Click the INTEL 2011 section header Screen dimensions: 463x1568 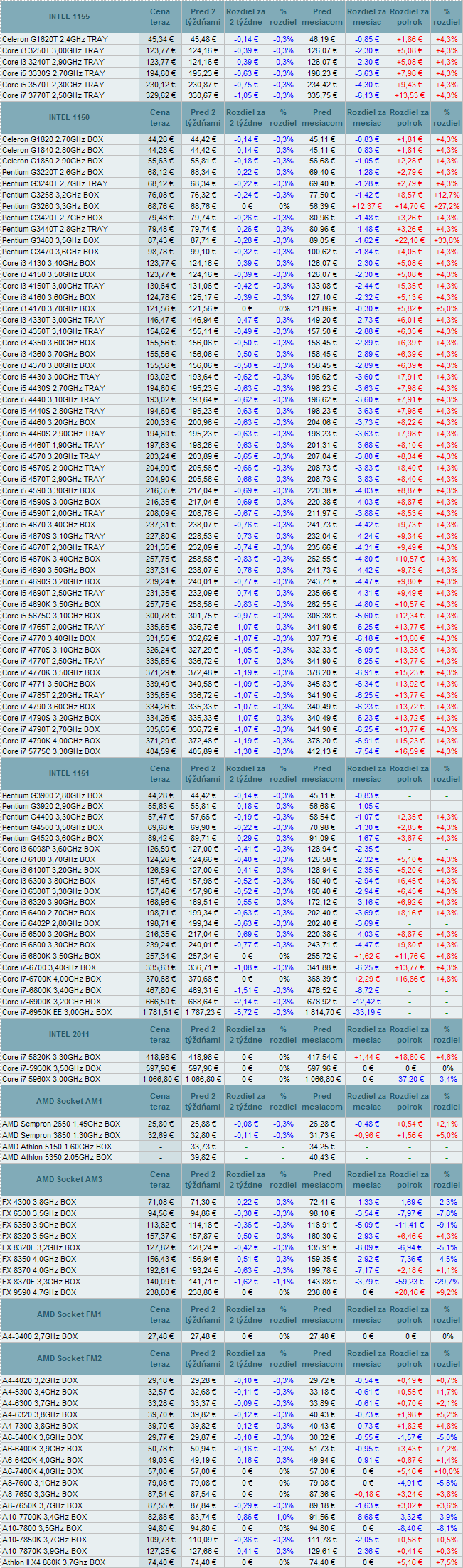(x=70, y=1034)
